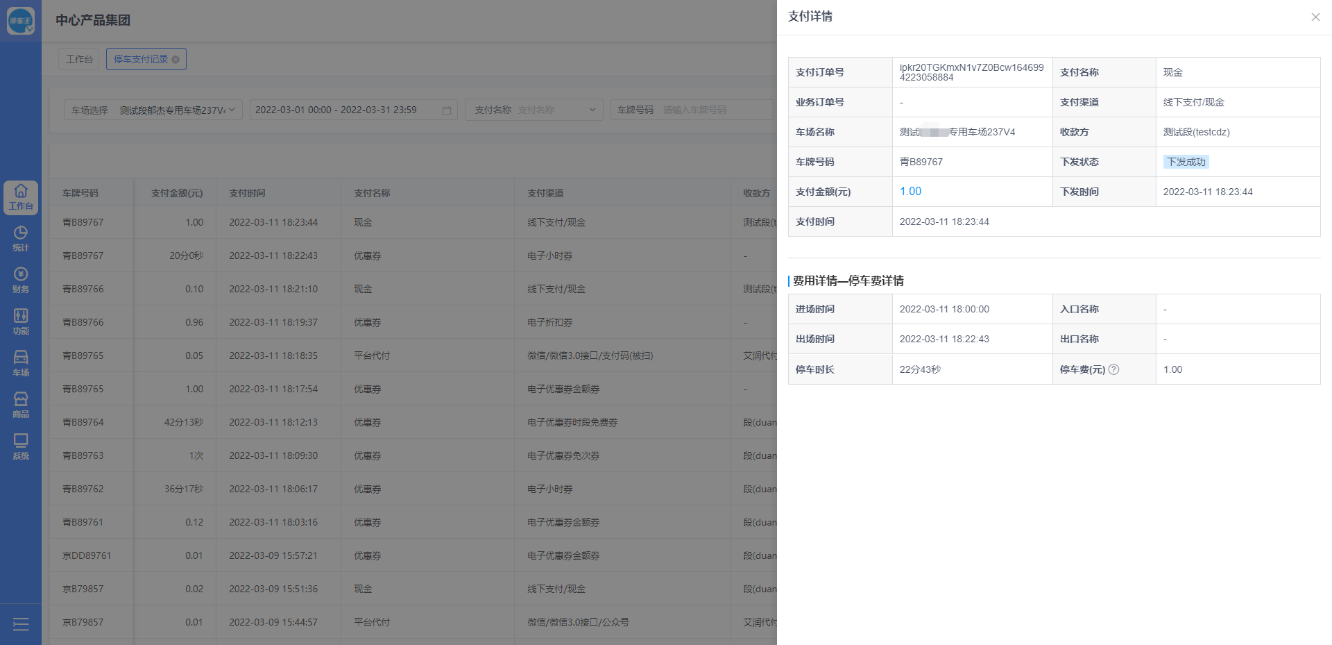
Task: Click plate number 青B89763 in table
Action: 83,456
